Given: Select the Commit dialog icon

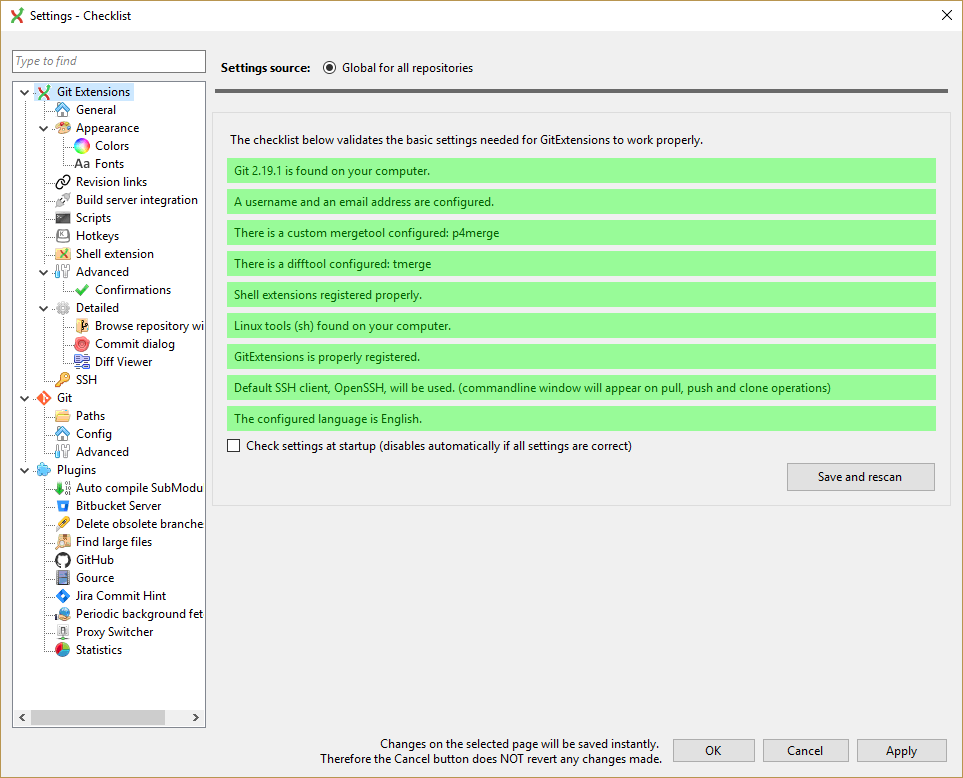Looking at the screenshot, I should [x=82, y=343].
